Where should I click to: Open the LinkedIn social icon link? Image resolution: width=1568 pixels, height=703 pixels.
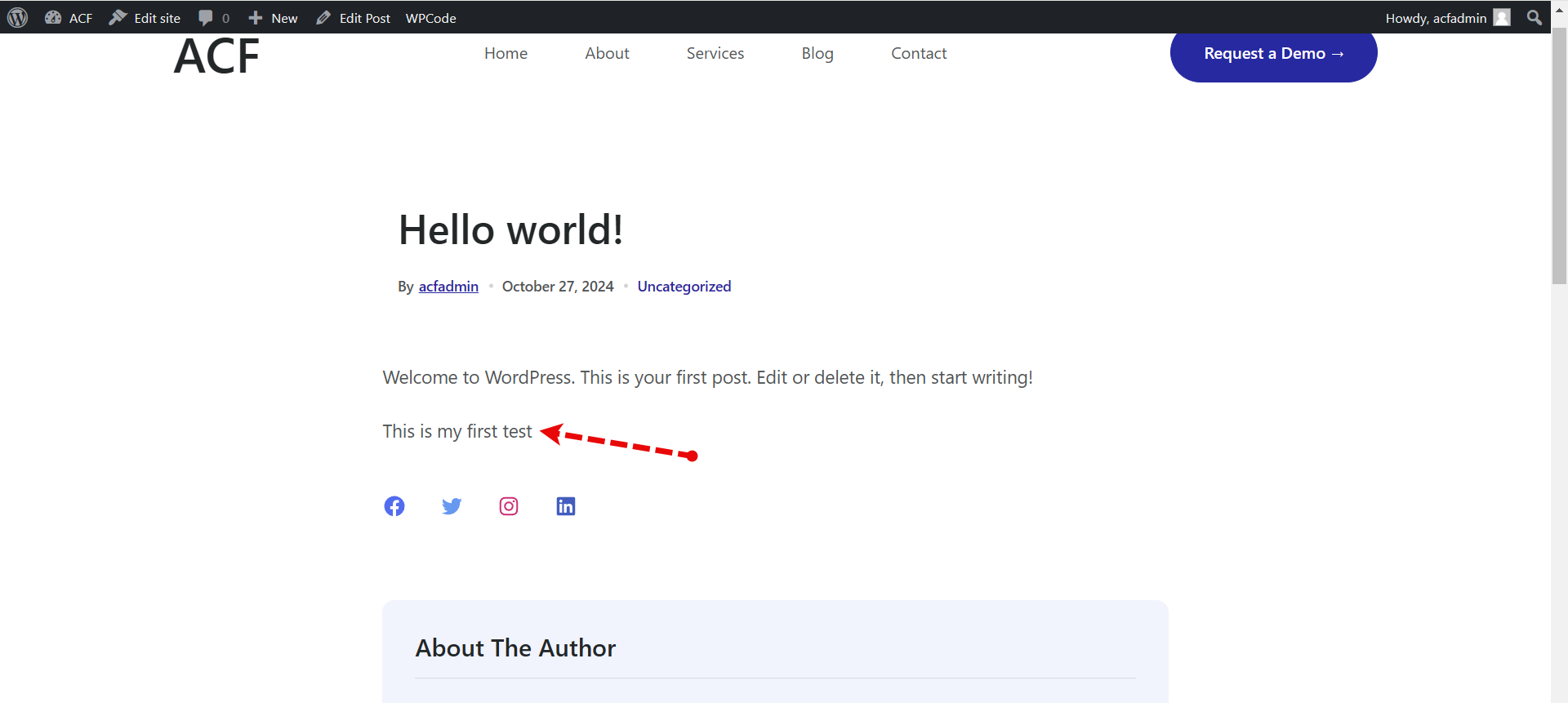pyautogui.click(x=566, y=506)
